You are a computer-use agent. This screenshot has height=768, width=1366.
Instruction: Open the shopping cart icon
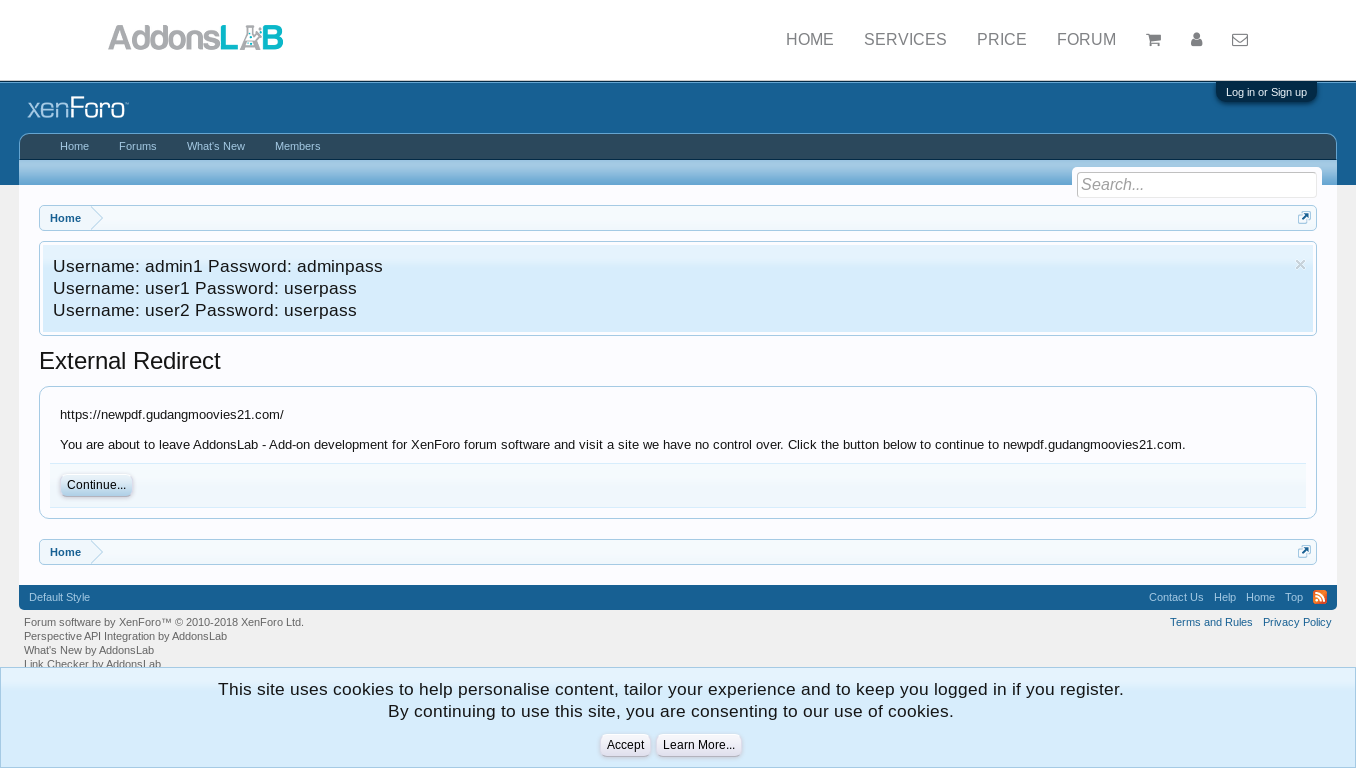(x=1153, y=40)
